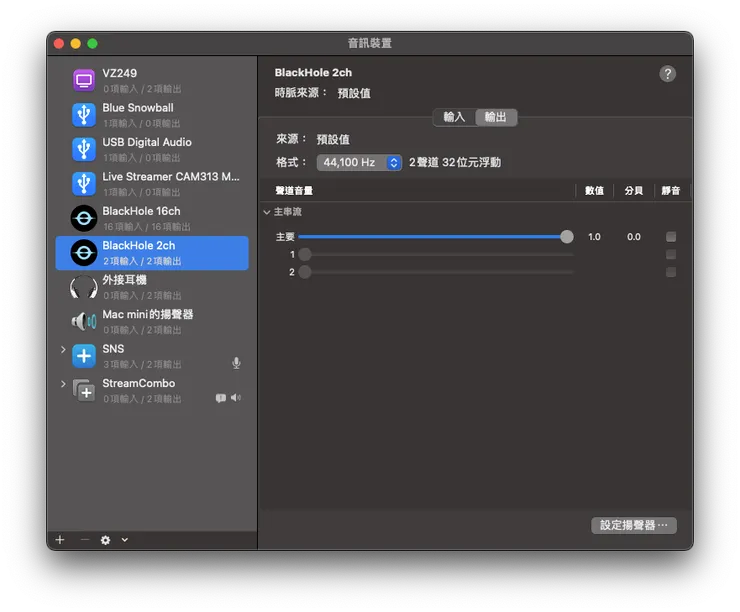Remove device with the minus button
Viewport: 740px width, 612px height.
pyautogui.click(x=84, y=540)
